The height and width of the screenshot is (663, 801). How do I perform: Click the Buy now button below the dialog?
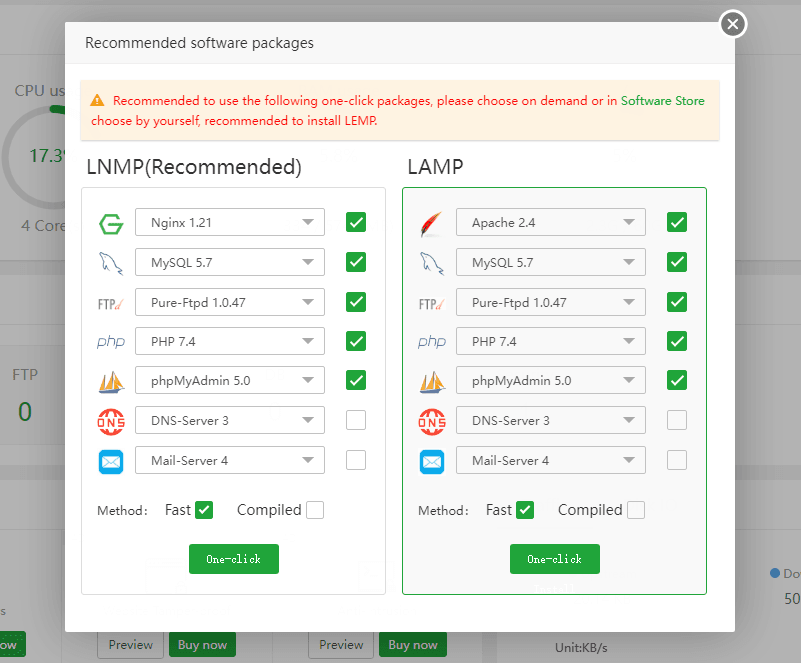(202, 645)
